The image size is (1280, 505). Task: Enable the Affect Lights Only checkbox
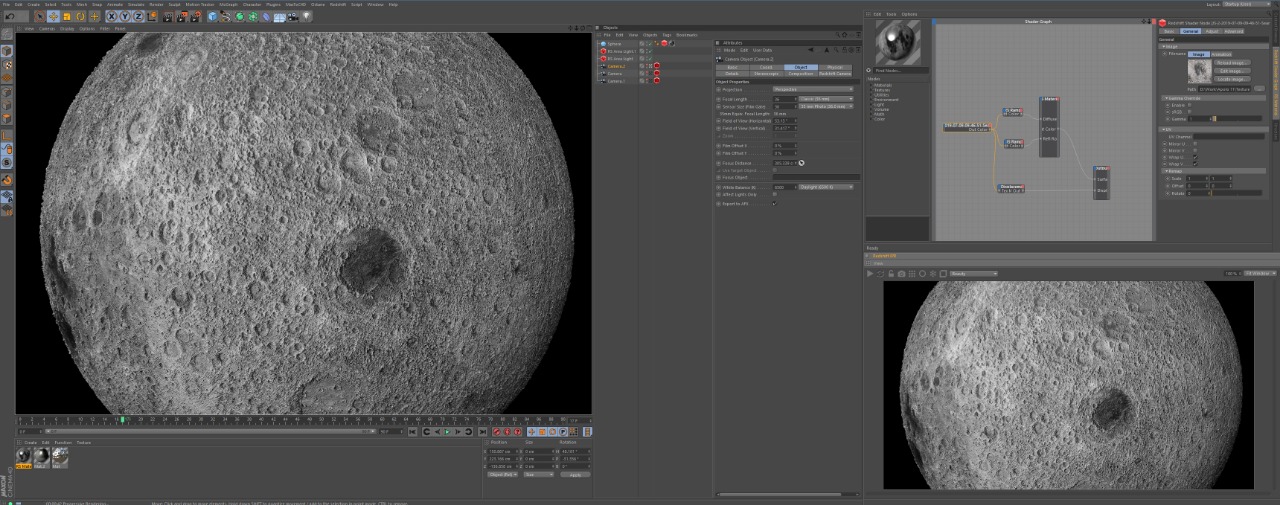pyautogui.click(x=774, y=194)
